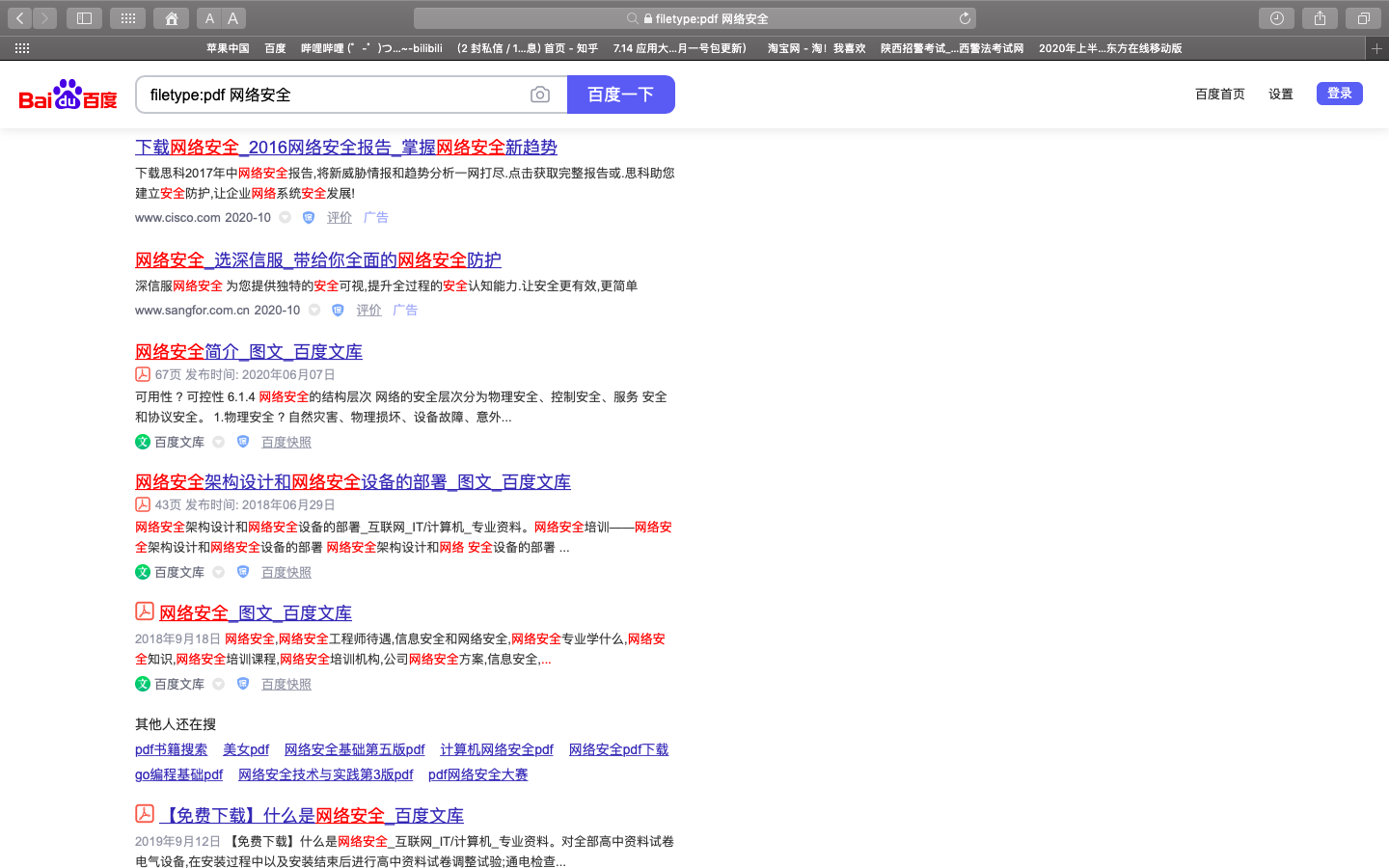Search related term 网络安全pdf下载

(x=618, y=749)
